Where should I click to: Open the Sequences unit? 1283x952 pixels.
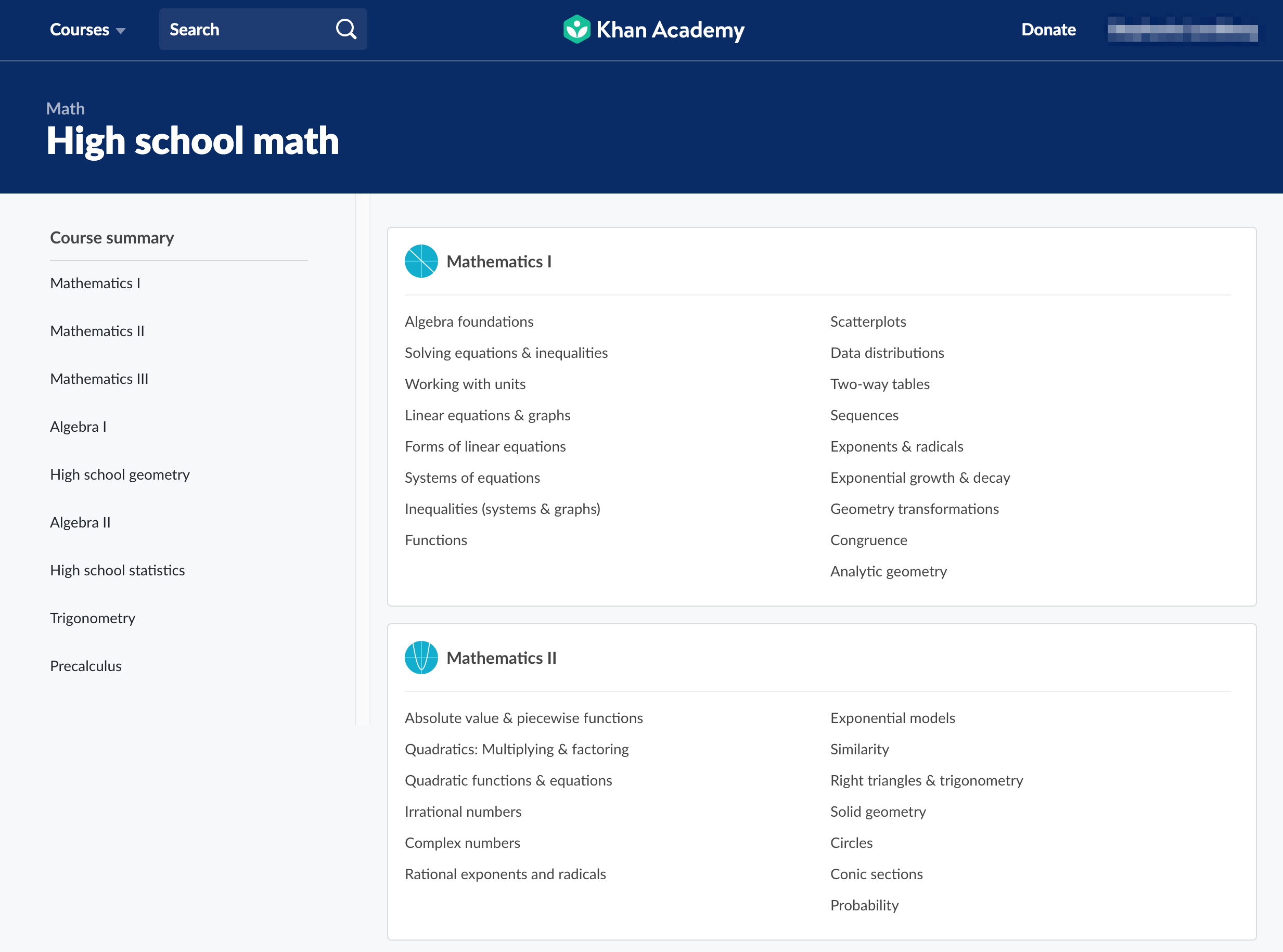[864, 415]
